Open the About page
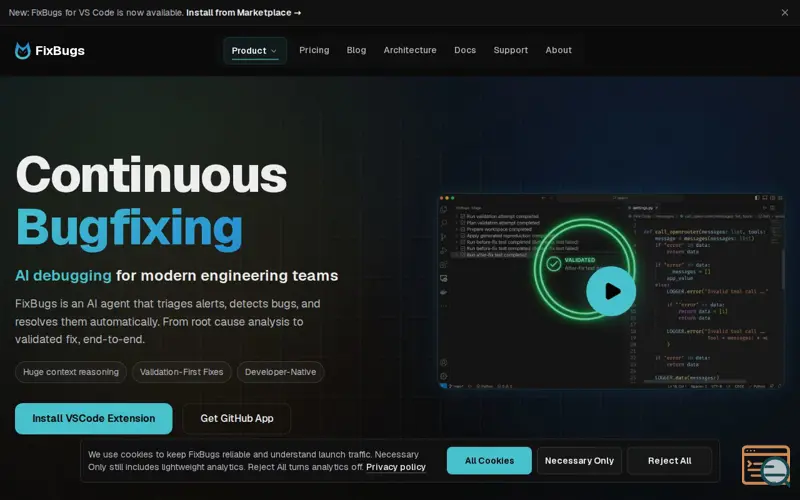800x500 pixels. coord(558,50)
